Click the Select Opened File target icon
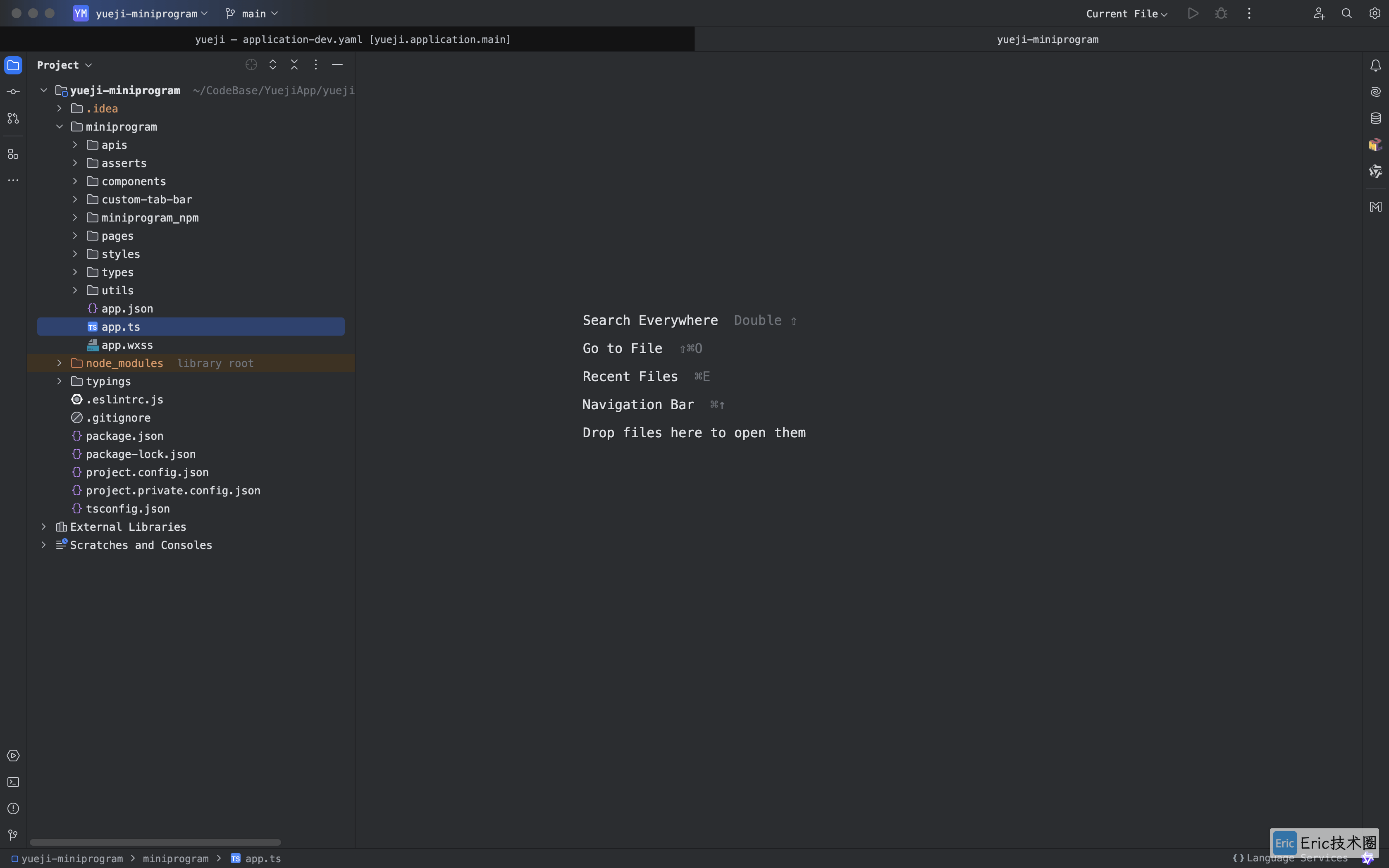This screenshot has height=868, width=1389. click(x=251, y=65)
